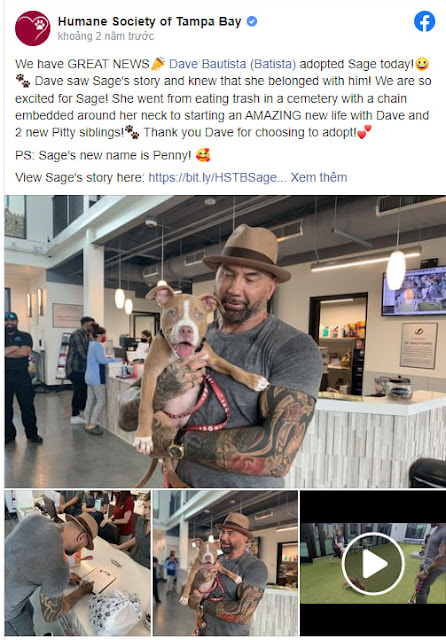This screenshot has height=640, width=446.
Task: Click the Humane Society heart paw avatar
Action: pyautogui.click(x=33, y=28)
